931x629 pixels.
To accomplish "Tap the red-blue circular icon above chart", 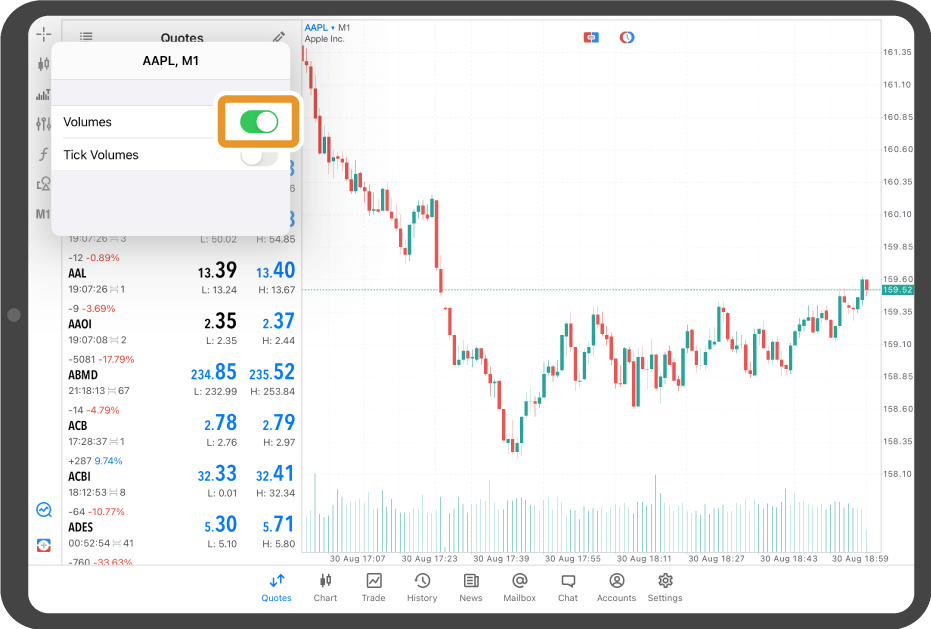I will coord(627,37).
